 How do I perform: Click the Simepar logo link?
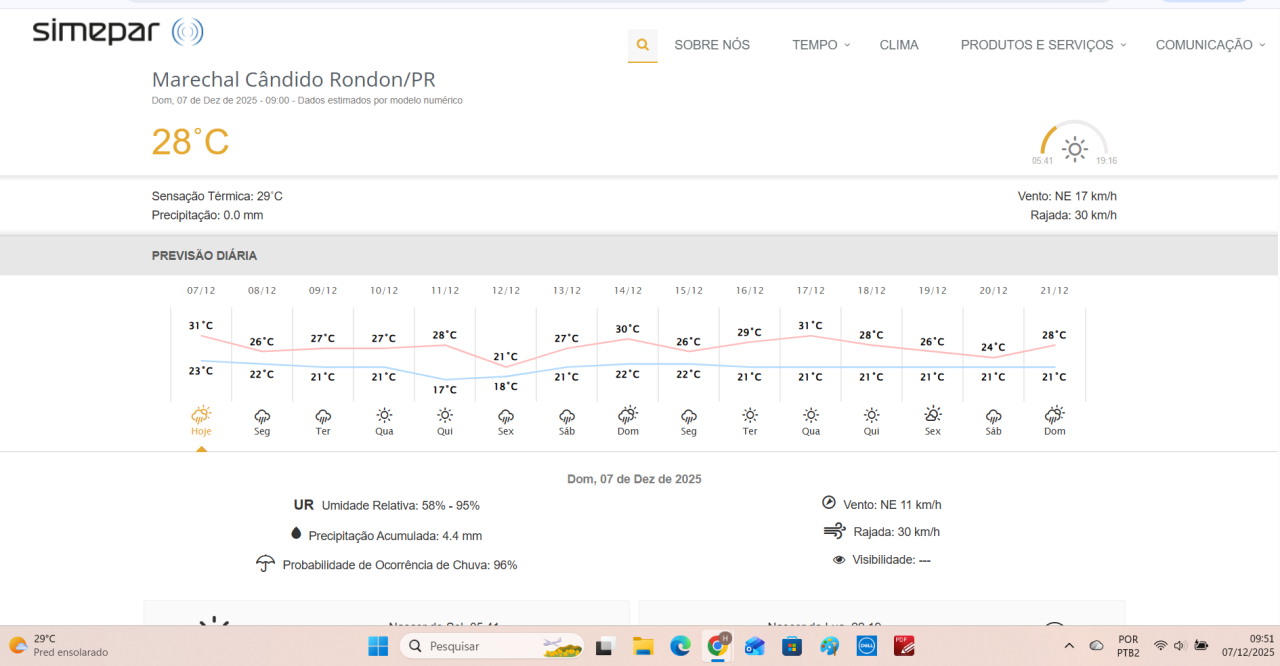click(117, 32)
